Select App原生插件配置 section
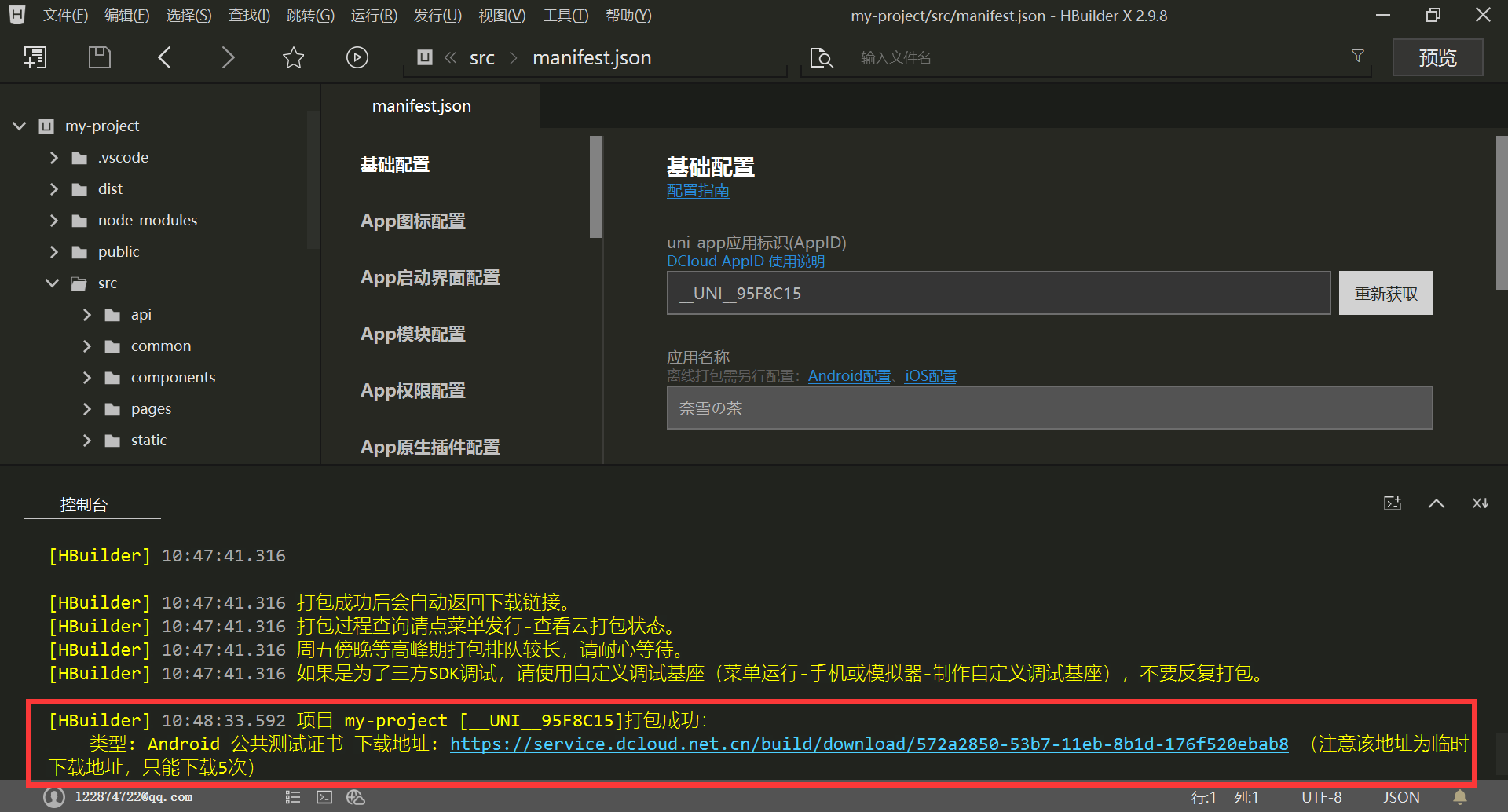Screen dimensions: 1508x812 [430, 447]
